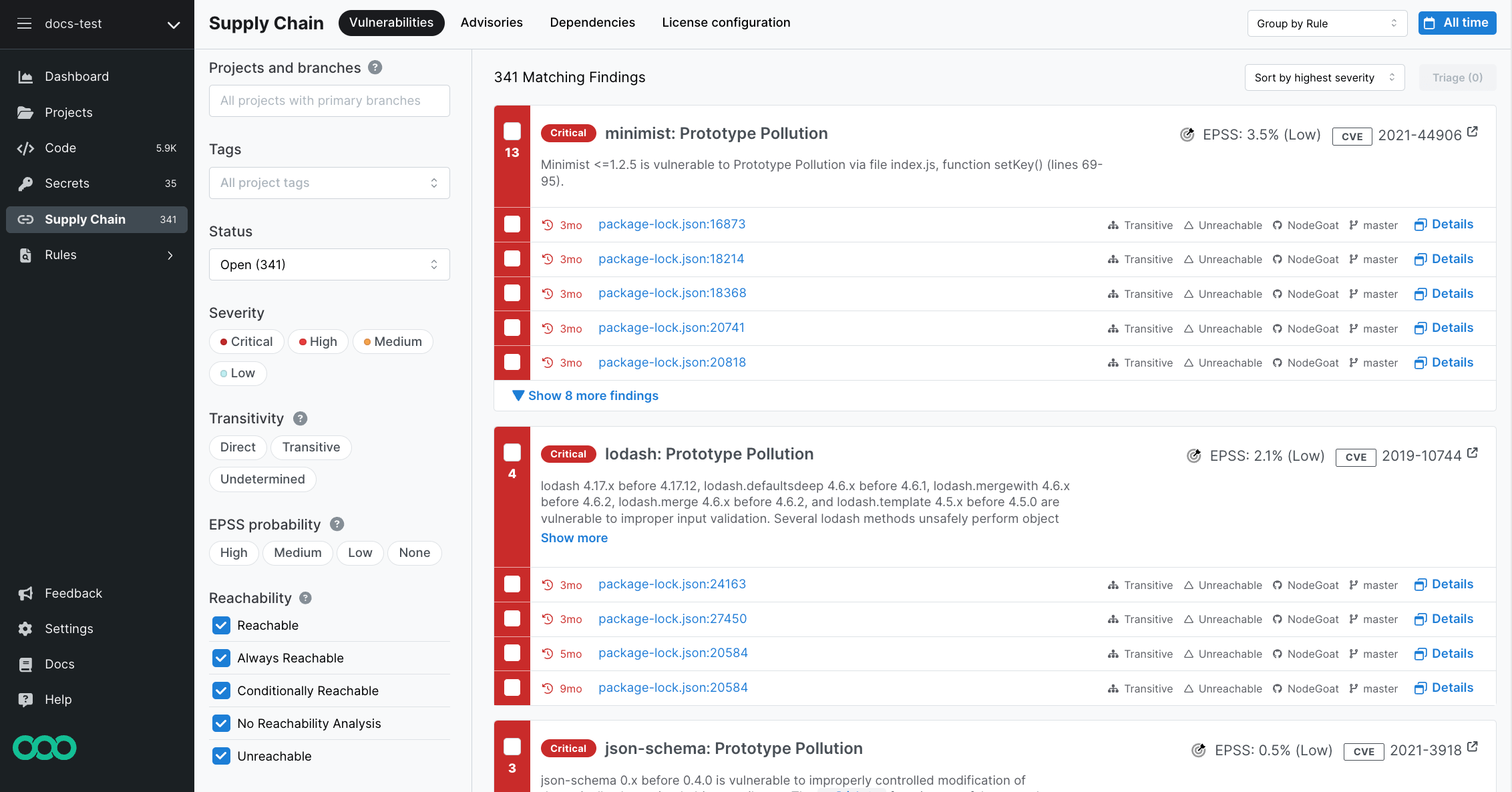Enable the Reachable filter checkbox
This screenshot has height=792, width=1512.
tap(221, 625)
